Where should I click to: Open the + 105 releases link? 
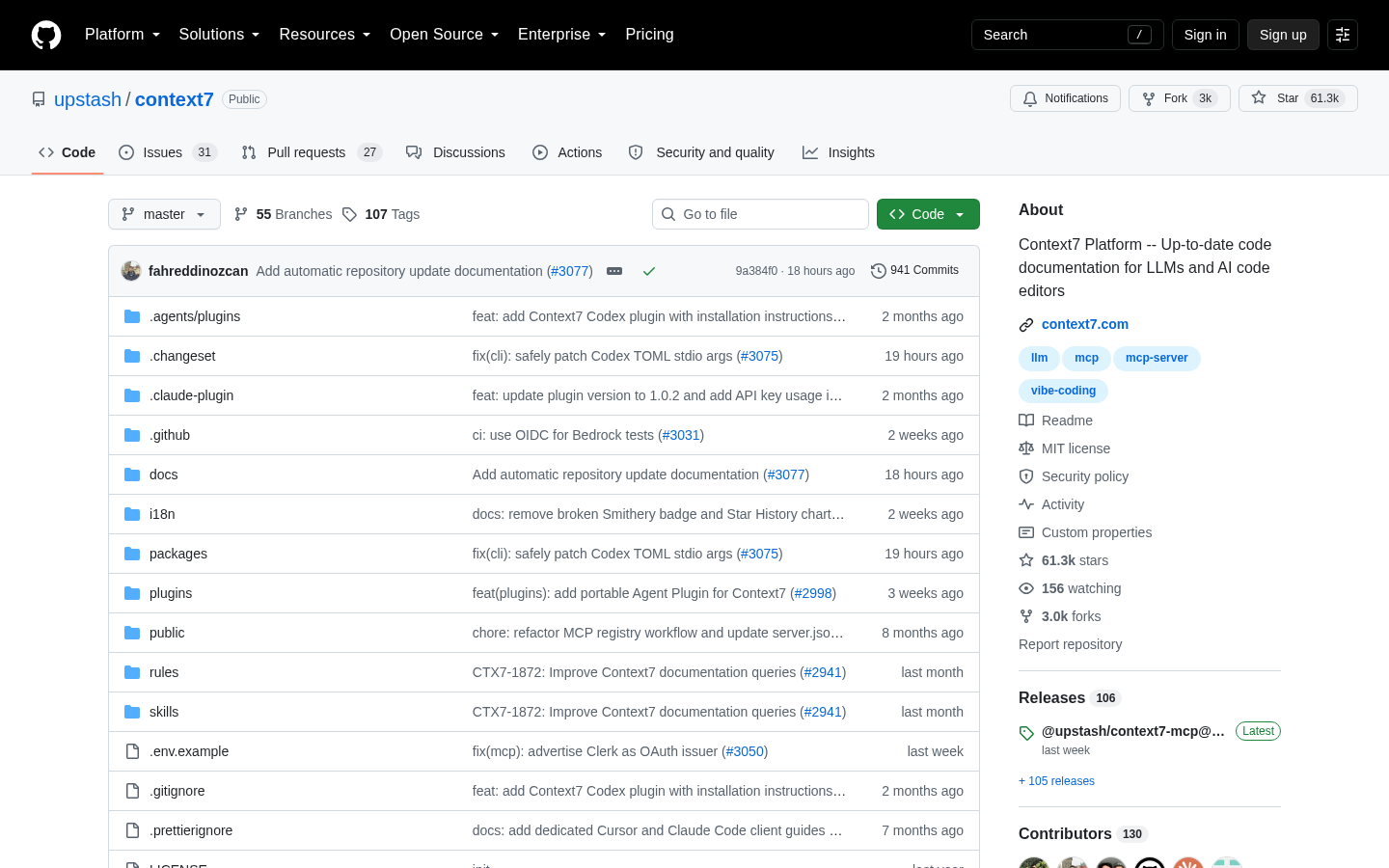click(1056, 781)
